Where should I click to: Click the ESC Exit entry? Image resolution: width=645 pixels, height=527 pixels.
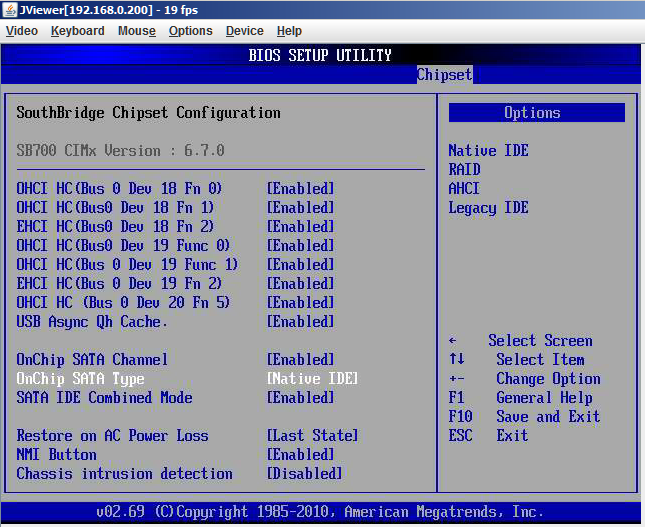point(488,436)
